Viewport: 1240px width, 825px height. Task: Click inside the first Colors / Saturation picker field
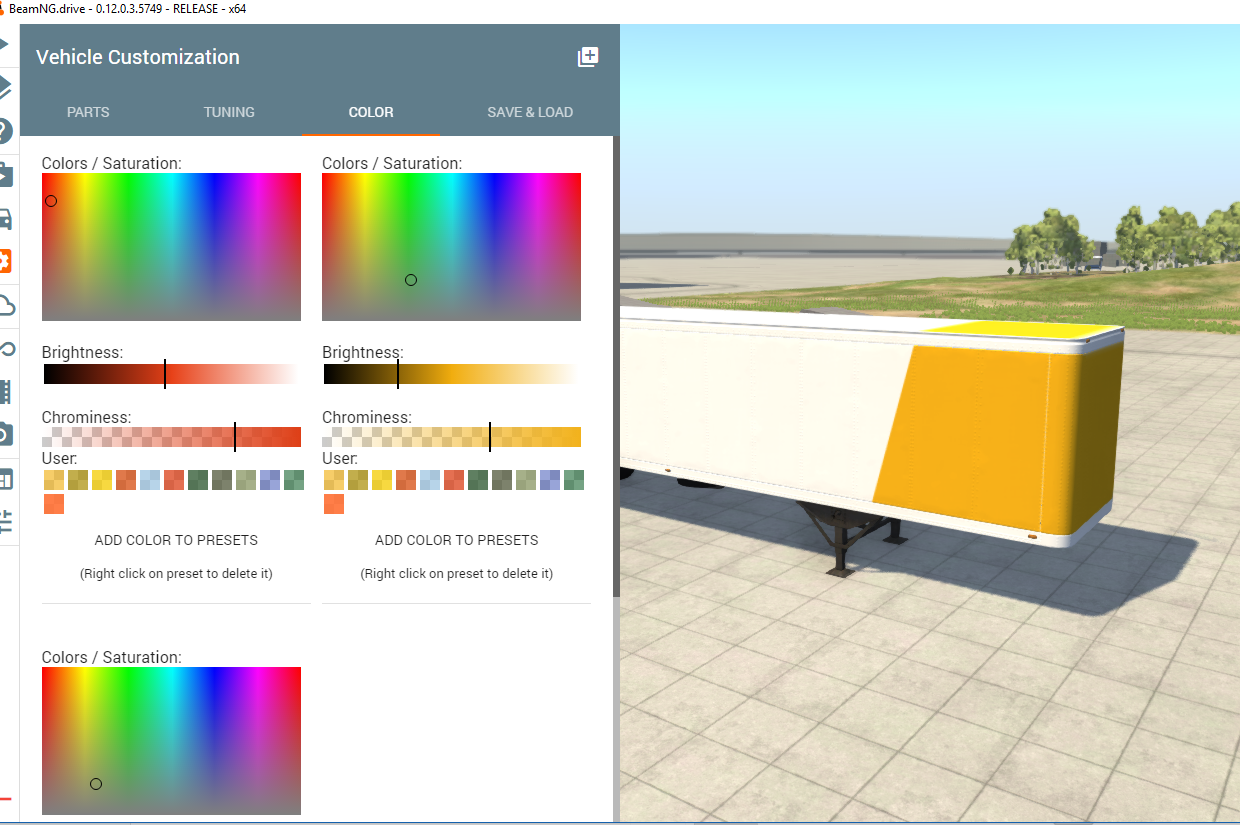pyautogui.click(x=171, y=247)
